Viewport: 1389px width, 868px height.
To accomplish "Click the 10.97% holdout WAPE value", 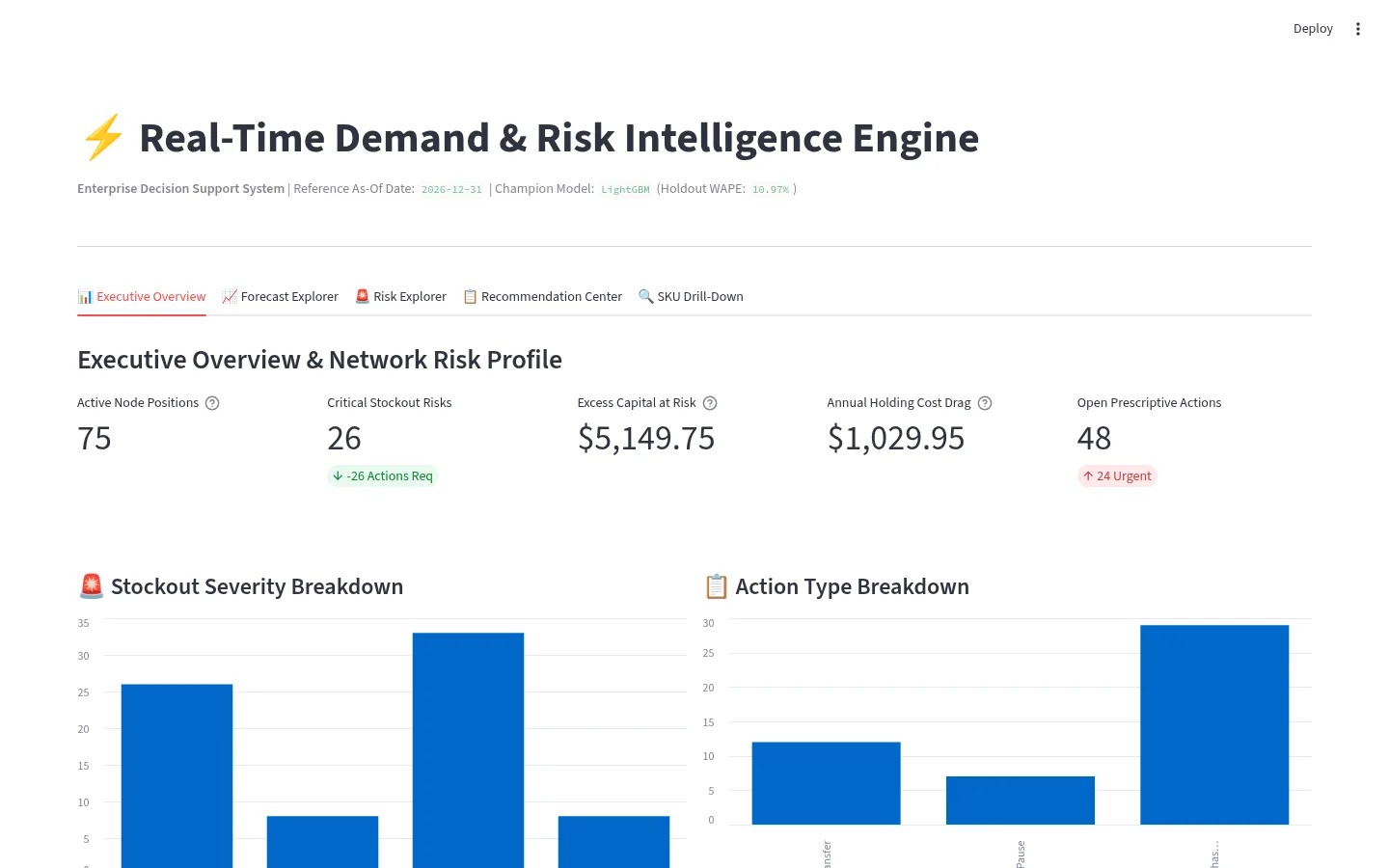I will [771, 189].
